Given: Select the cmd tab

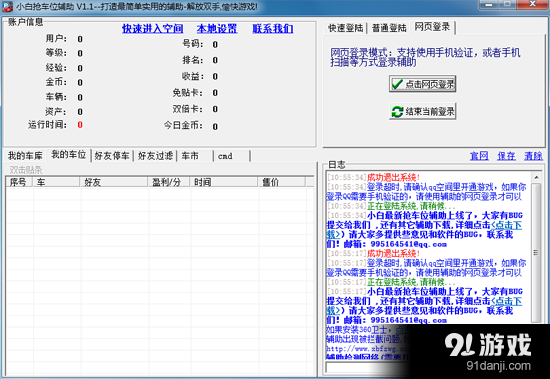Looking at the screenshot, I should (232, 155).
